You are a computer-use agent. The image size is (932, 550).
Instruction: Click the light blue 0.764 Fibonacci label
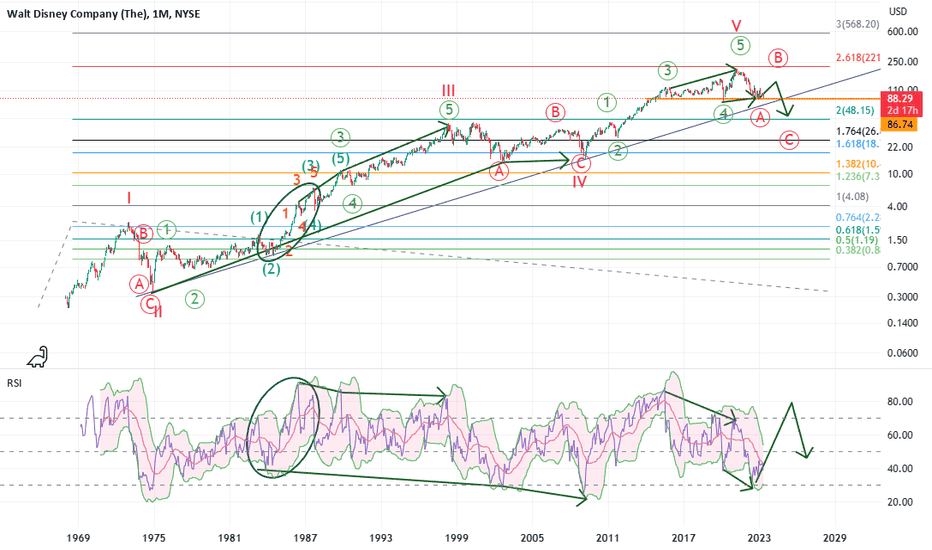(858, 218)
